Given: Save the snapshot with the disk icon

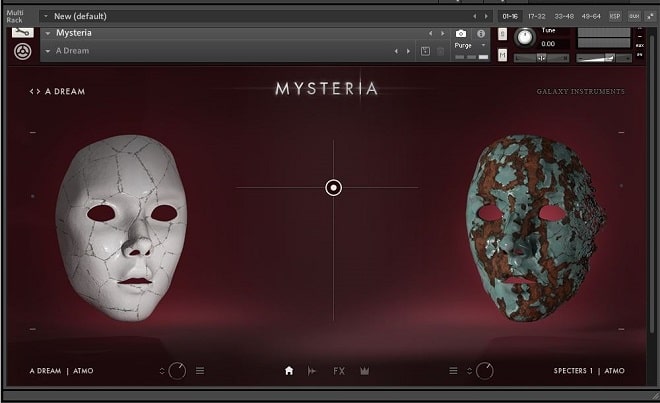Looking at the screenshot, I should [x=425, y=51].
